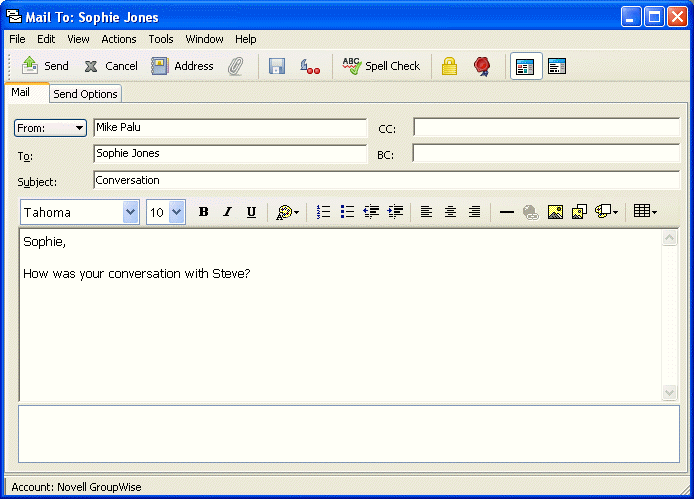The height and width of the screenshot is (499, 694).
Task: Click the Send button
Action: pos(45,66)
